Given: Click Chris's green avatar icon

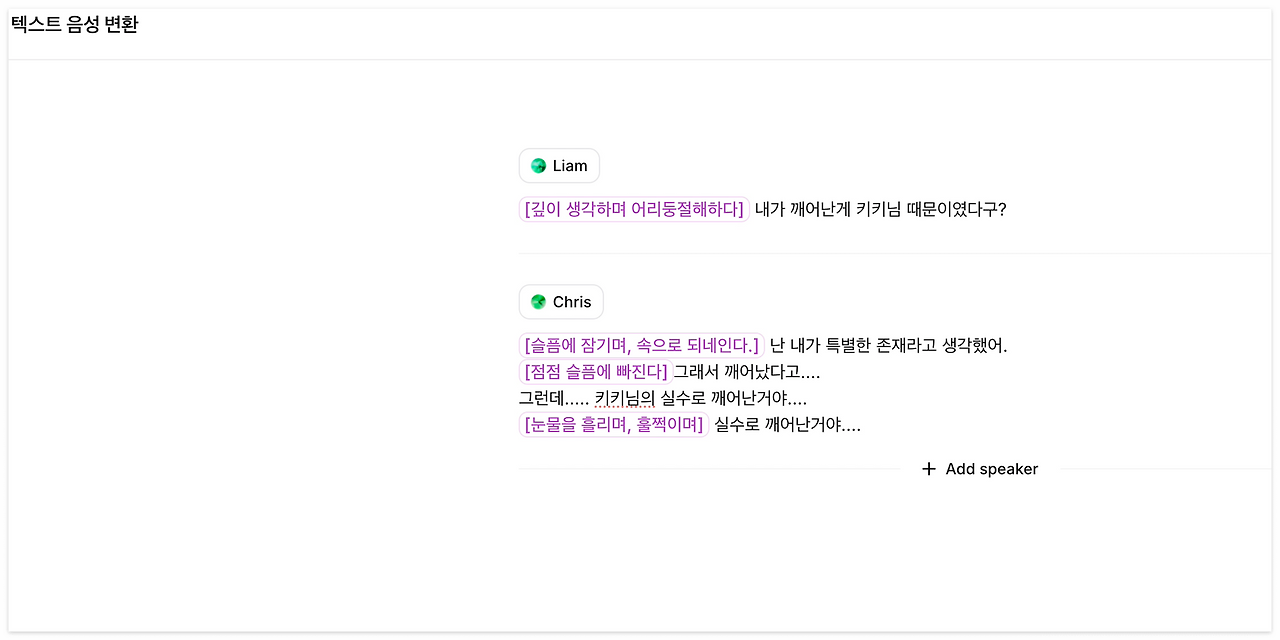Looking at the screenshot, I should coord(537,301).
